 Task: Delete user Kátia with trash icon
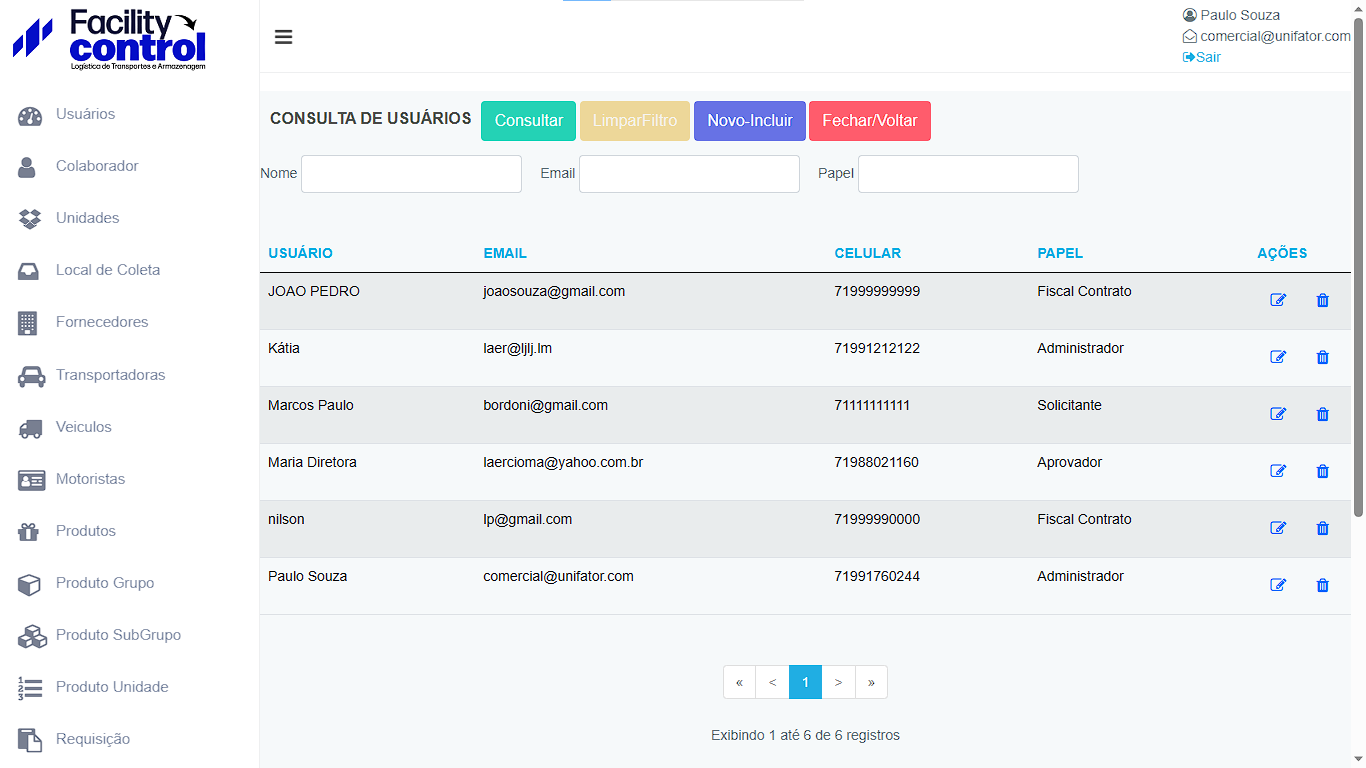(x=1322, y=357)
